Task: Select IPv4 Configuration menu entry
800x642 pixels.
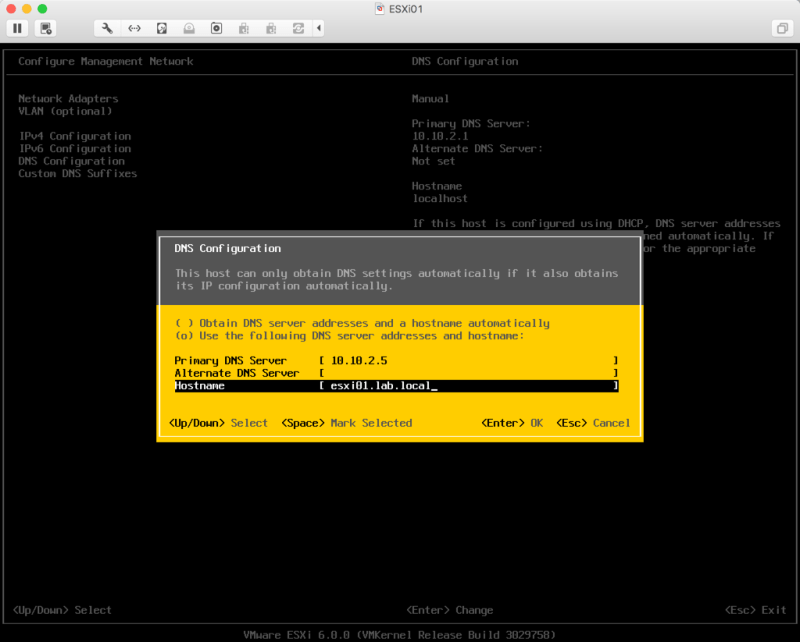Action: click(x=75, y=136)
